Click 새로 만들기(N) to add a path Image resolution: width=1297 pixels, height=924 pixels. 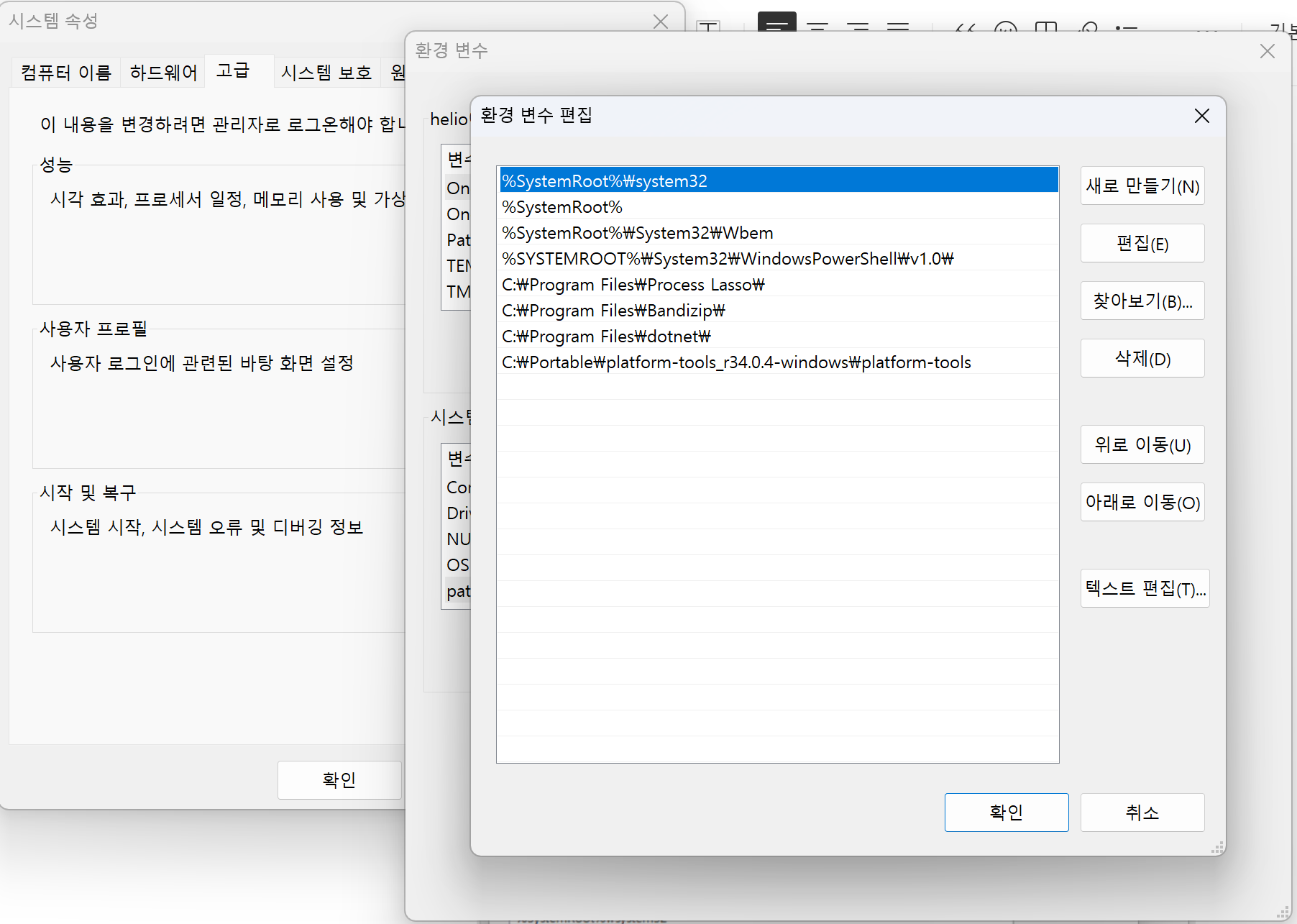[1142, 186]
